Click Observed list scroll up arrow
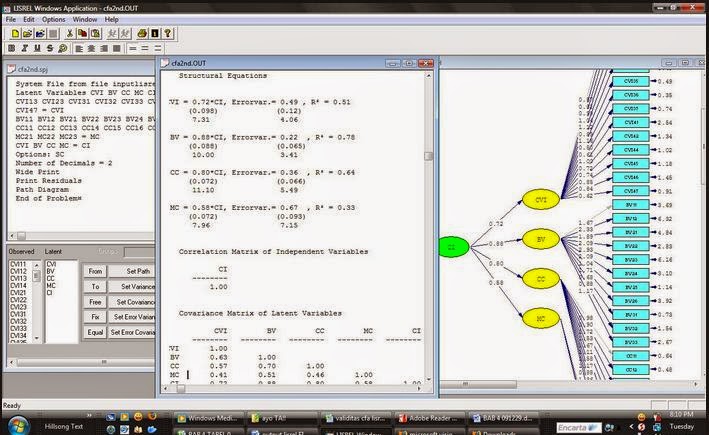The image size is (709, 435). pos(37,265)
